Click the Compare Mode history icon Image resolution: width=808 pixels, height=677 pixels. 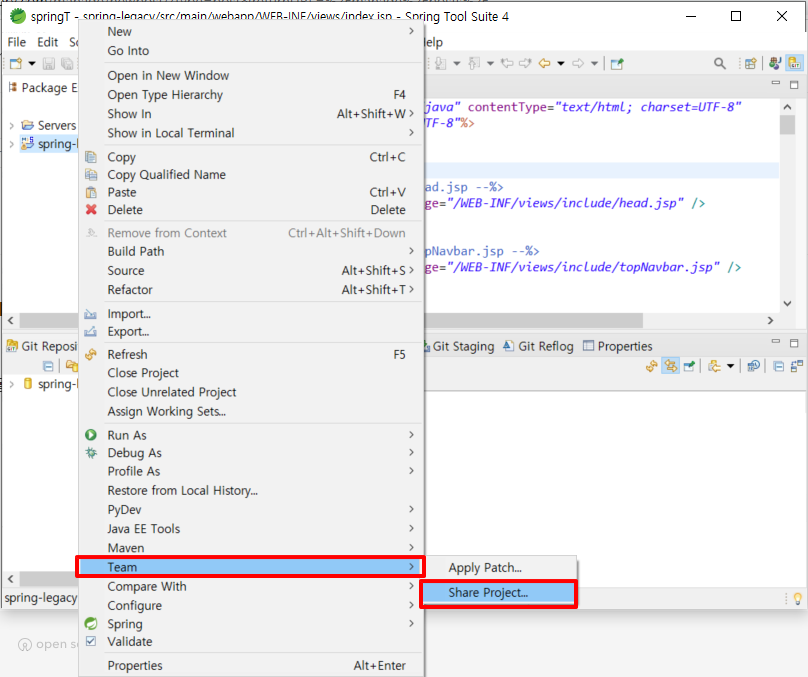tap(714, 366)
